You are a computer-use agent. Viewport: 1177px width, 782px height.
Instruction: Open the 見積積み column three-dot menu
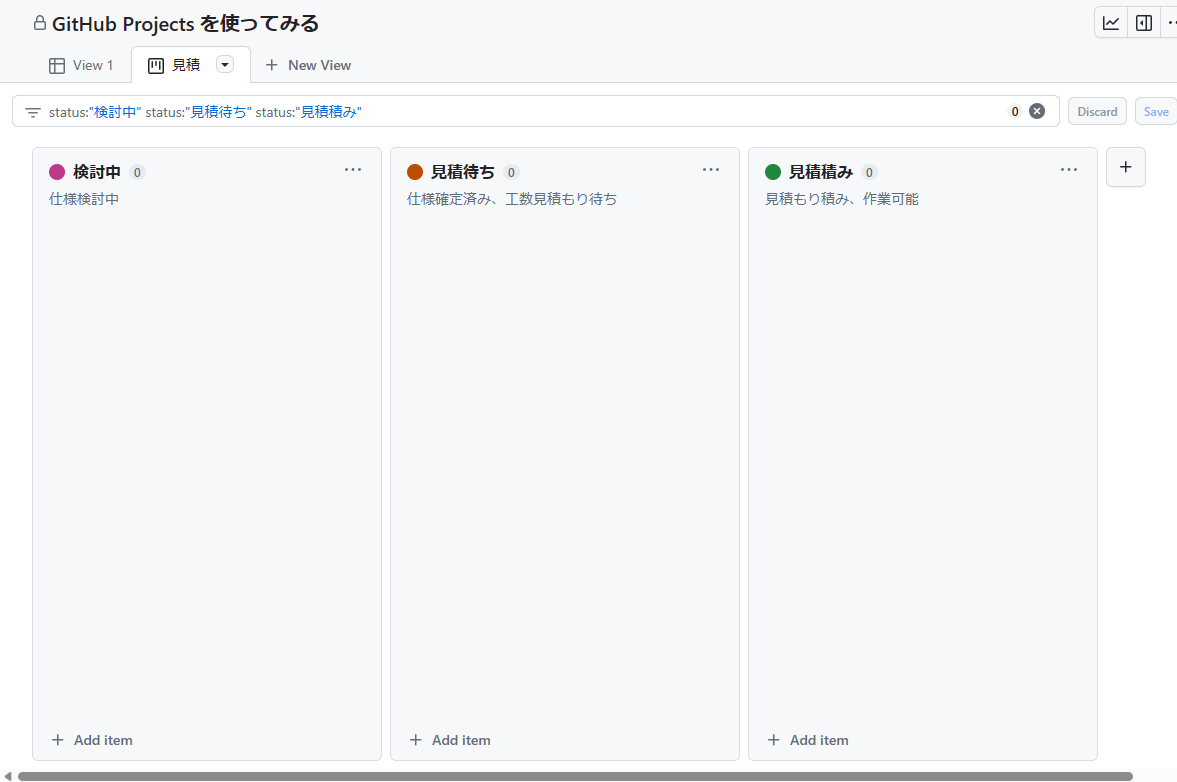point(1069,170)
